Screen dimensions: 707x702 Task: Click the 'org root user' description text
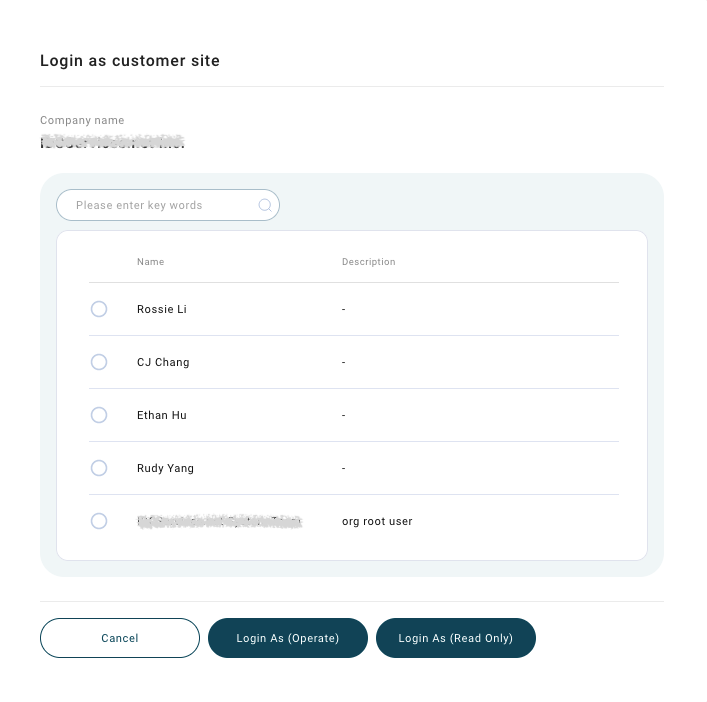377,521
